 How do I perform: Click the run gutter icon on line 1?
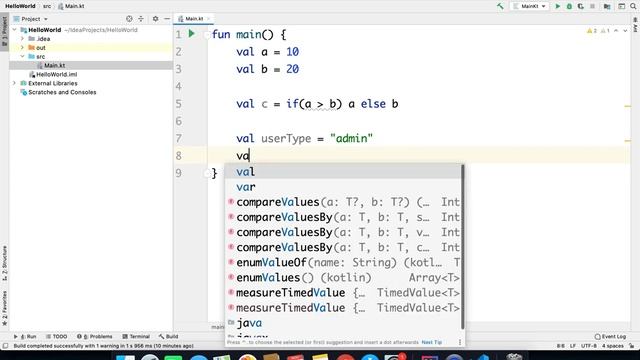pyautogui.click(x=191, y=34)
